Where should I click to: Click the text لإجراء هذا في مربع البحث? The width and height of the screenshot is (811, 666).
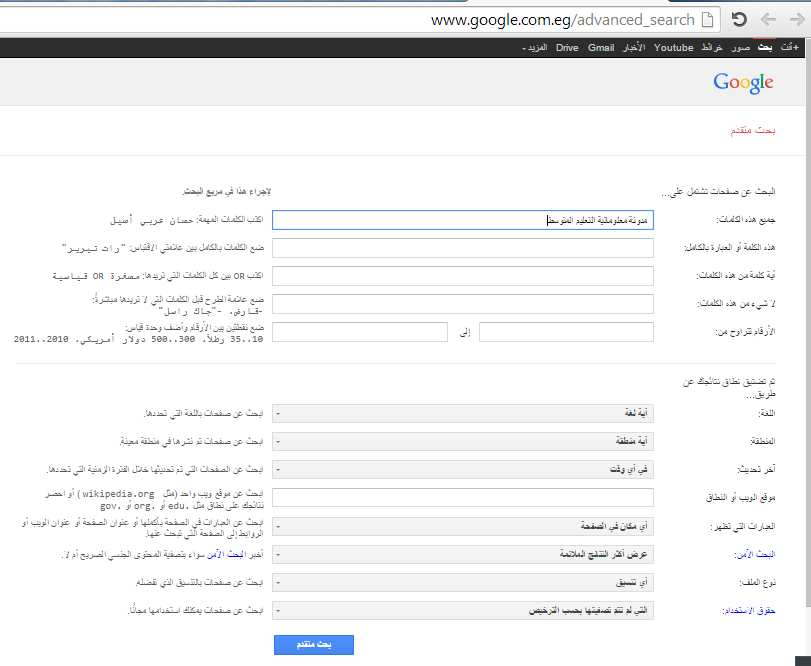(x=227, y=192)
